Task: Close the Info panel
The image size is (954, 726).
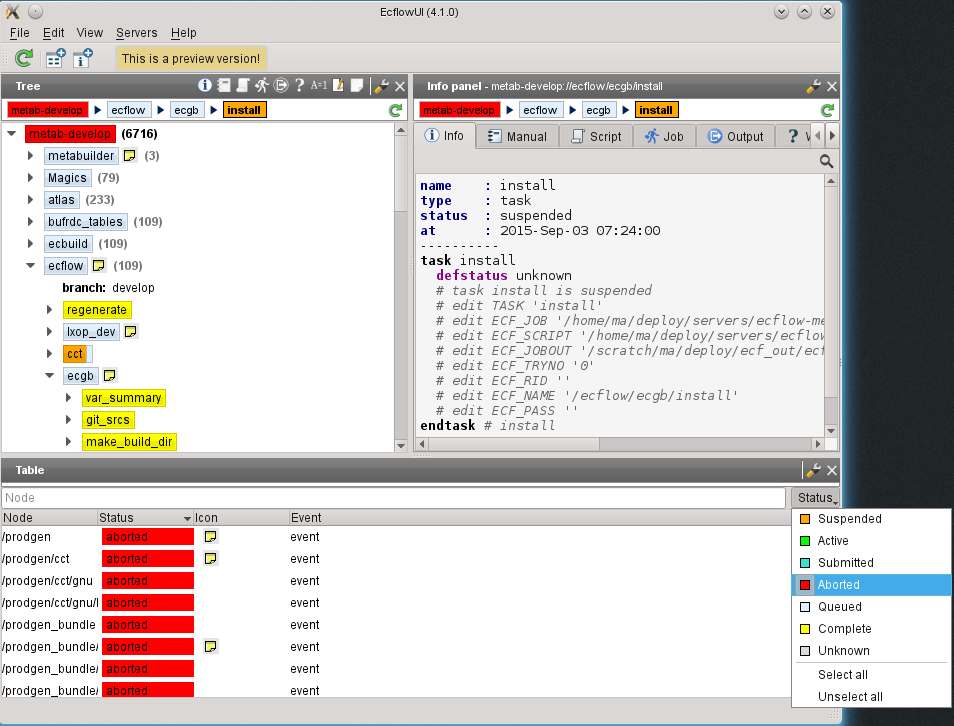Action: coord(832,86)
